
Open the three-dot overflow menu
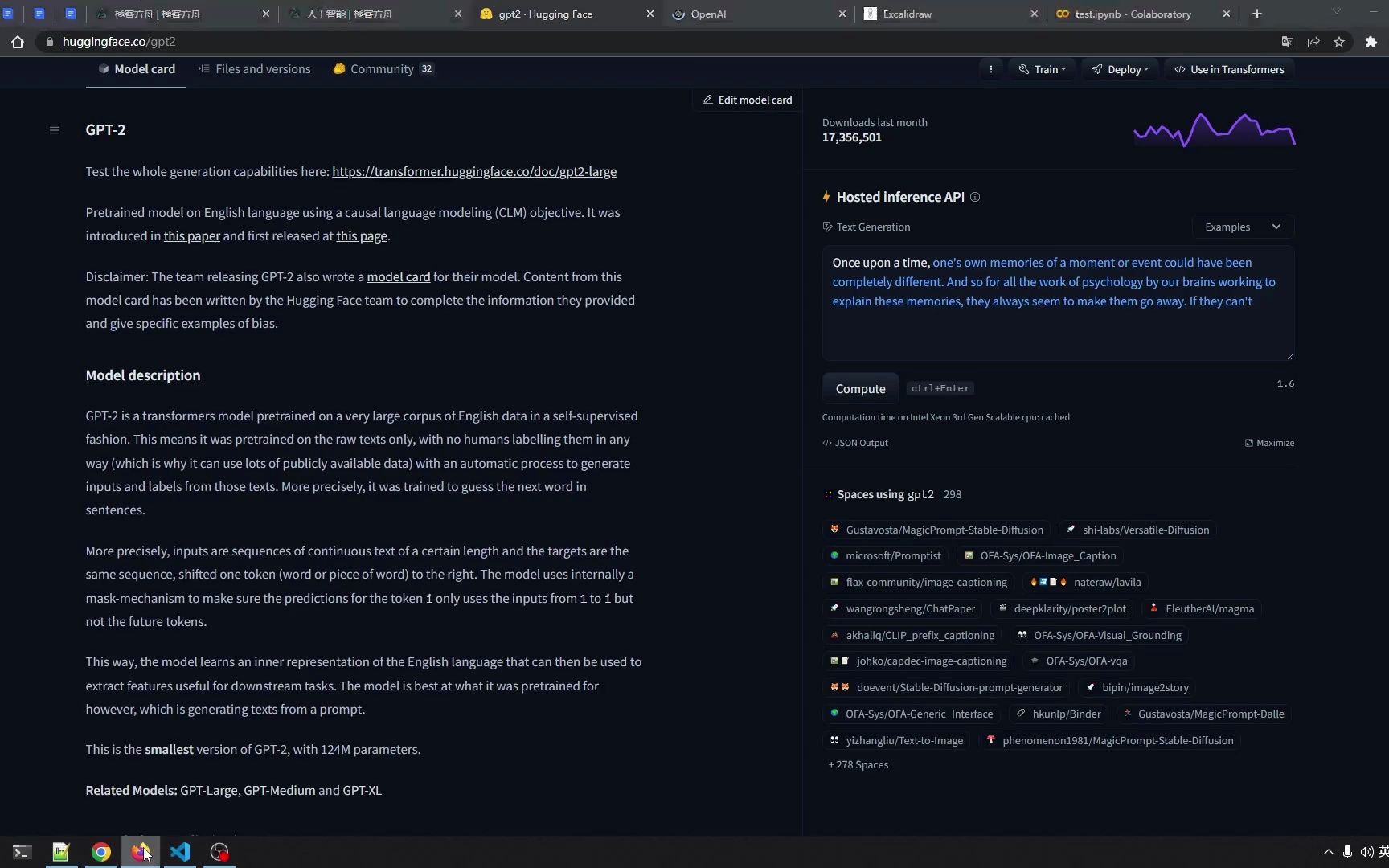tap(991, 69)
